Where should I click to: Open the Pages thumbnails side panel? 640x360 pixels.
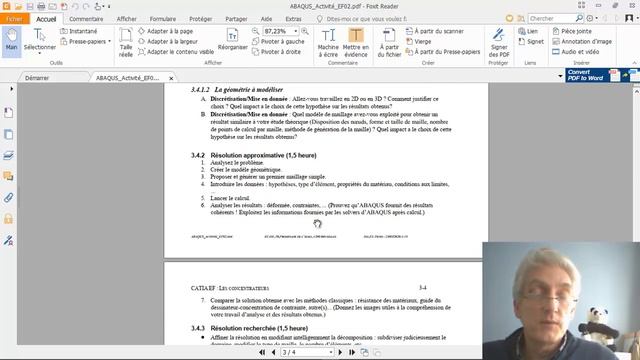8,134
